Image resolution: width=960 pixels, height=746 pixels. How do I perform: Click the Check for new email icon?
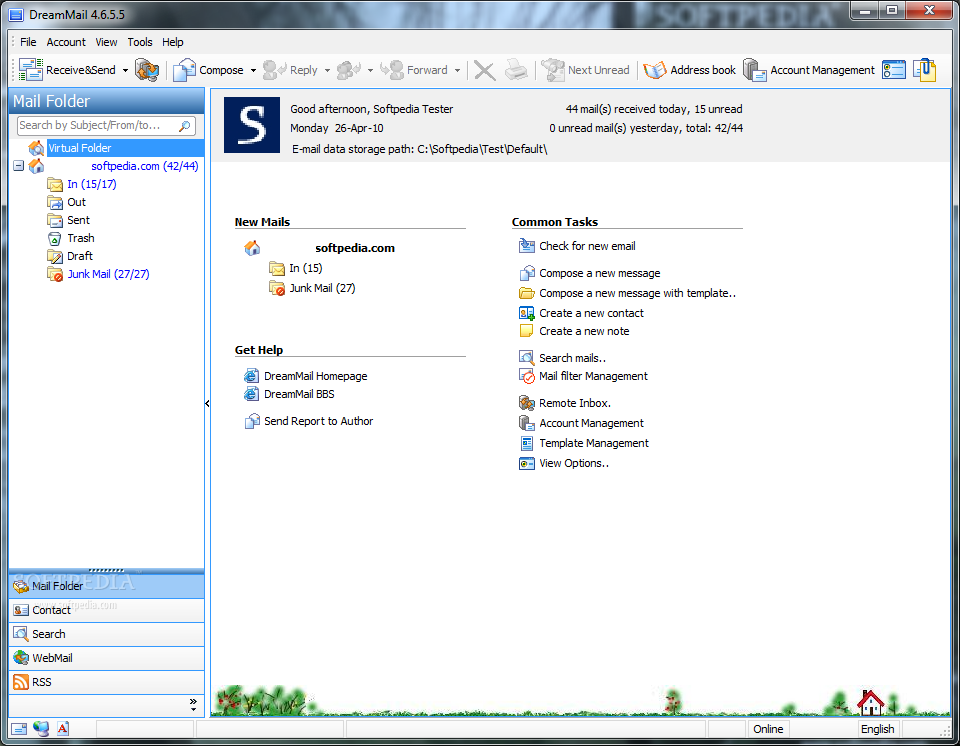click(527, 246)
